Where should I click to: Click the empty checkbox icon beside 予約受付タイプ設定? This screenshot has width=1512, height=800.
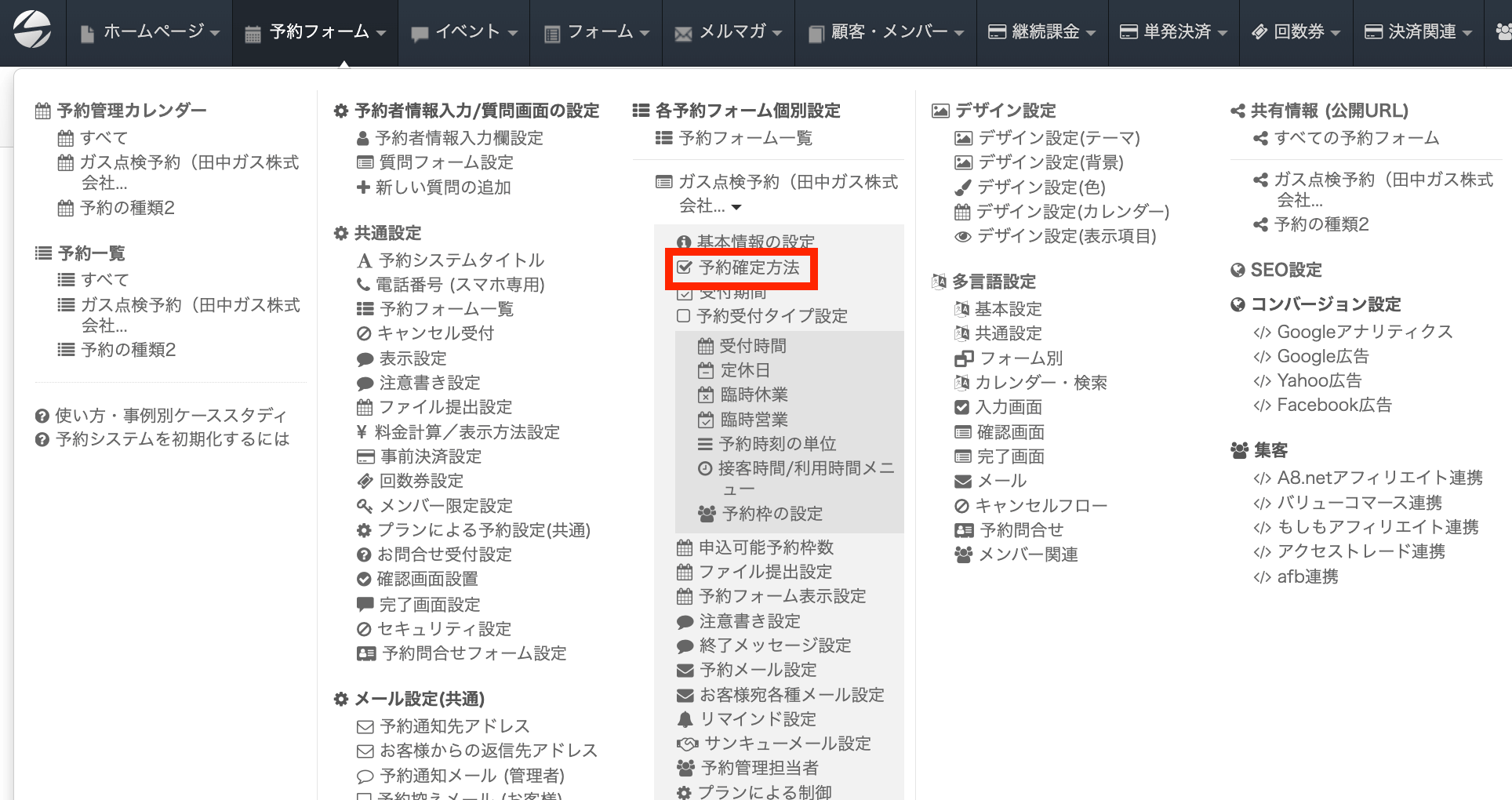click(x=683, y=316)
